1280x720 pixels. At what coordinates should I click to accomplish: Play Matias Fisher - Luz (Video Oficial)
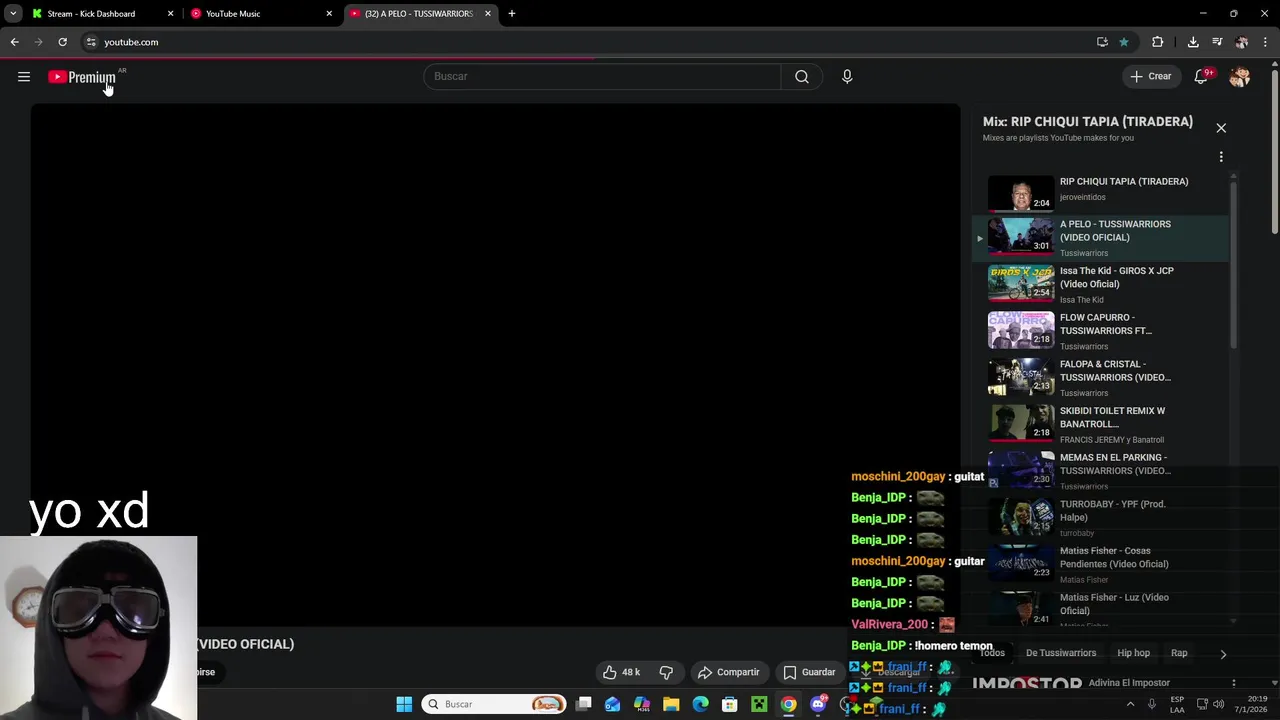[1102, 610]
